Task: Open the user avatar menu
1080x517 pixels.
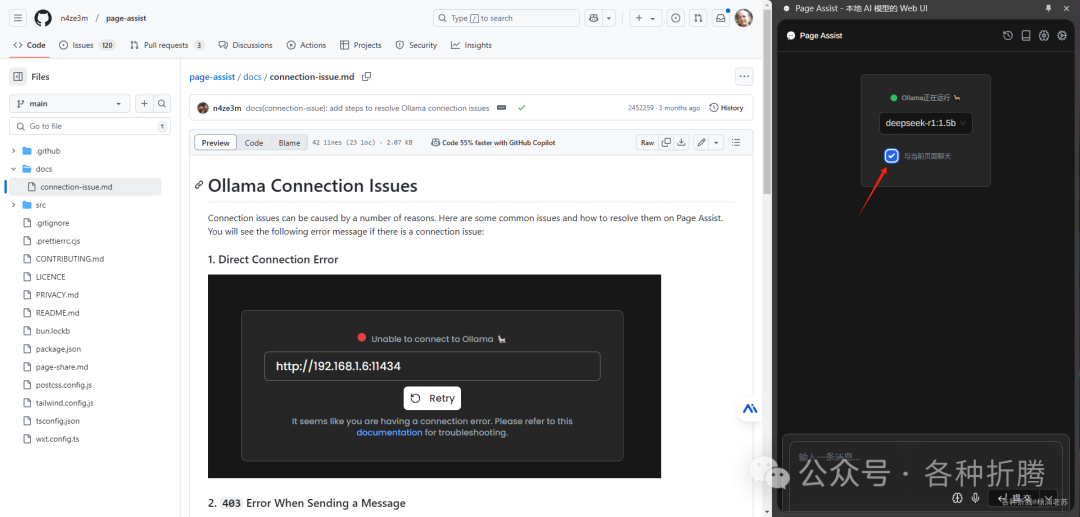Action: 743,19
